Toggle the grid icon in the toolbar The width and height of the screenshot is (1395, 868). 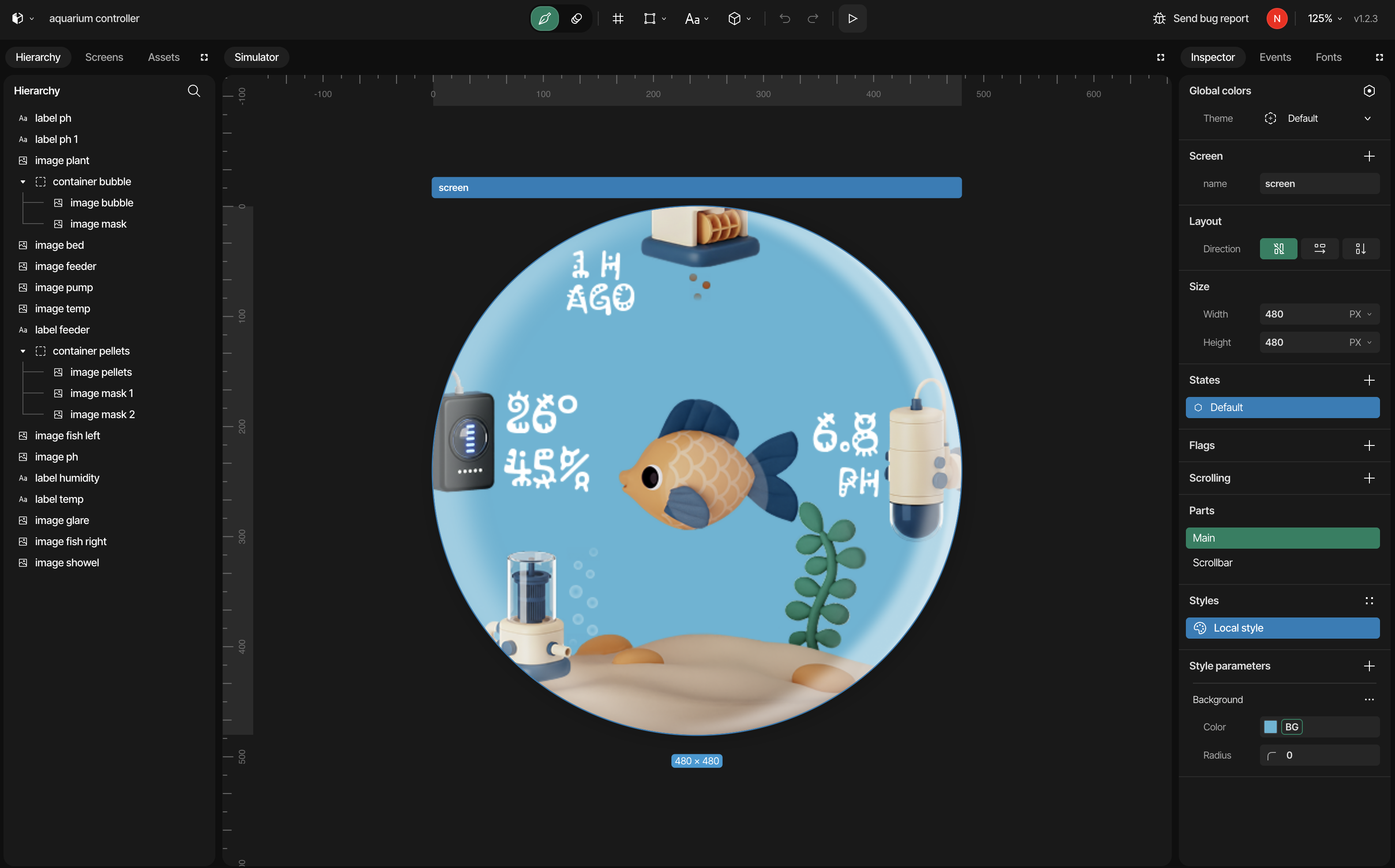click(618, 19)
